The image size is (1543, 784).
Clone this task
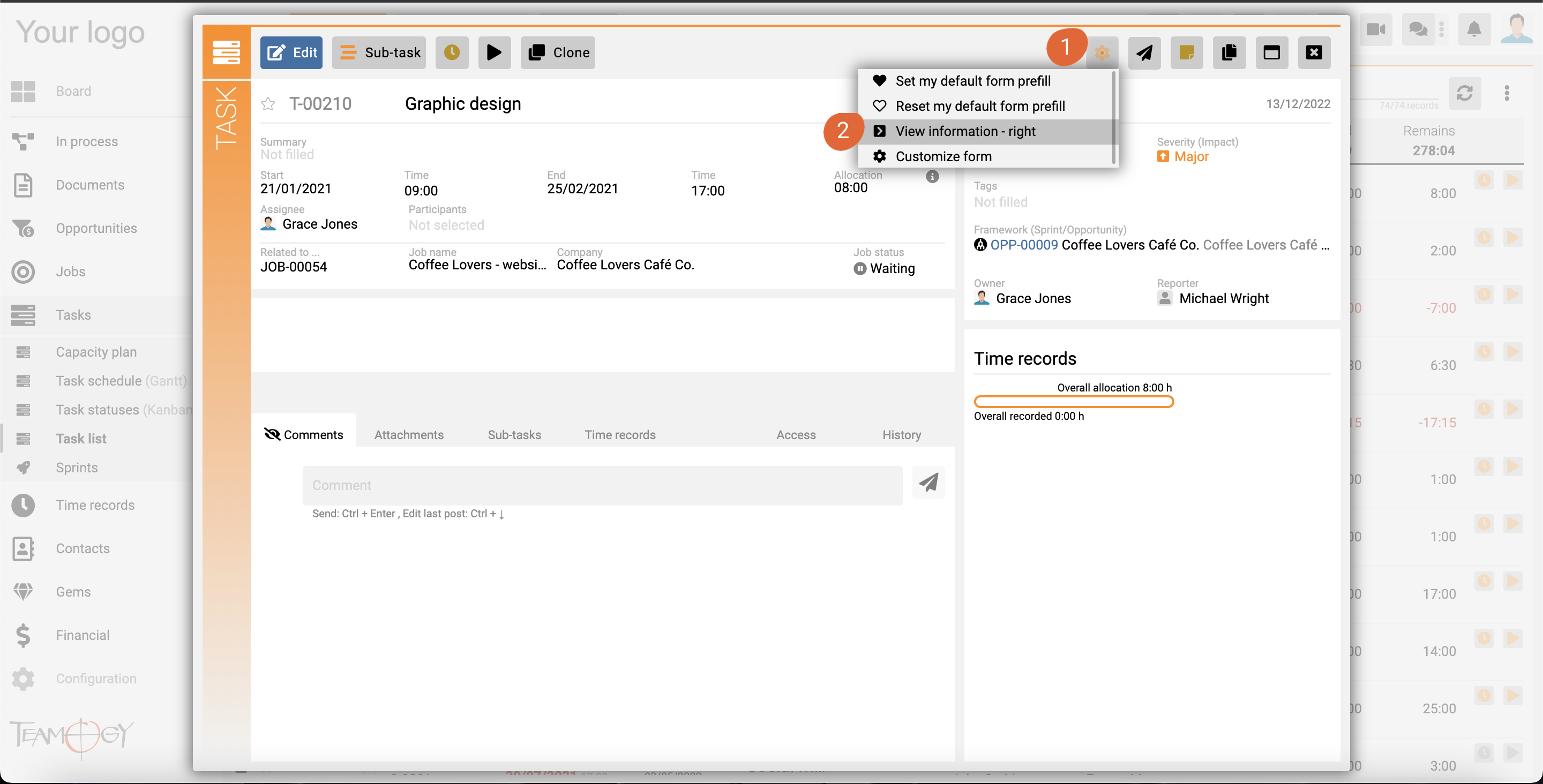558,52
